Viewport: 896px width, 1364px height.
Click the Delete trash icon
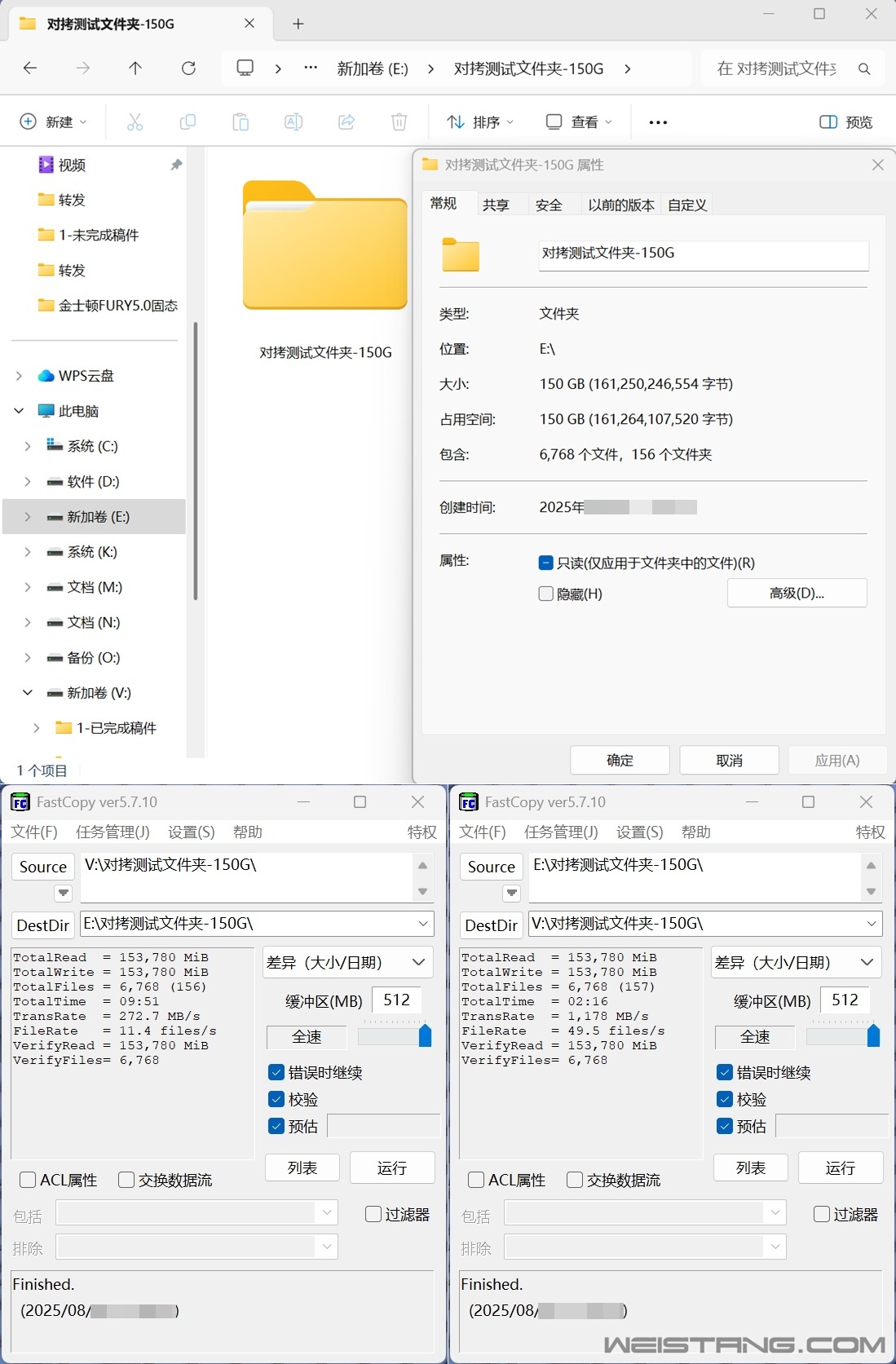[399, 122]
